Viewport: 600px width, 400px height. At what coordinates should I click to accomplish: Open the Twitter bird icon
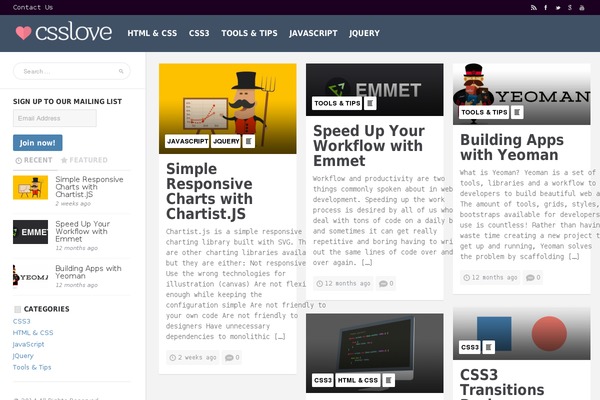(558, 8)
